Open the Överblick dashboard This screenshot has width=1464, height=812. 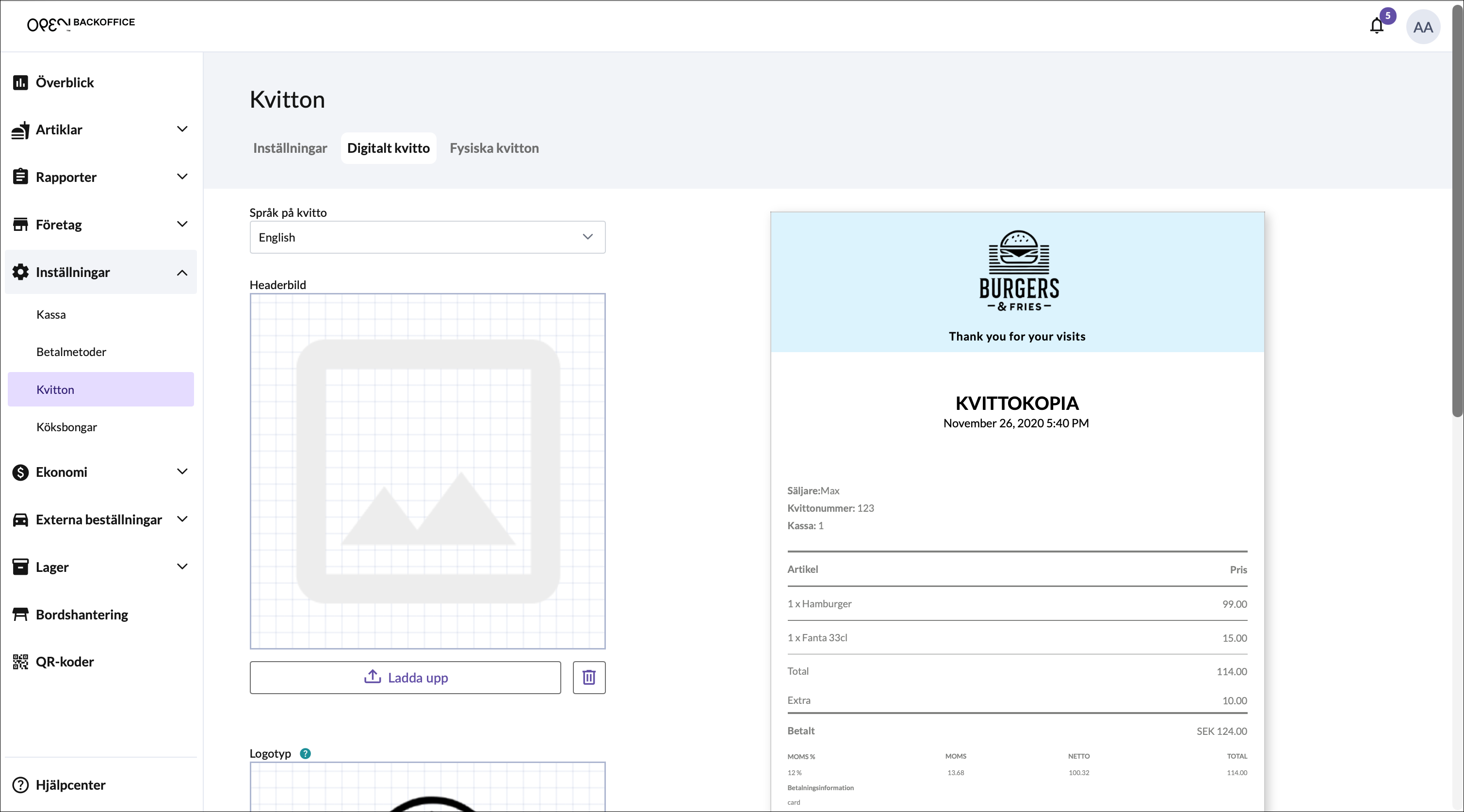[64, 82]
